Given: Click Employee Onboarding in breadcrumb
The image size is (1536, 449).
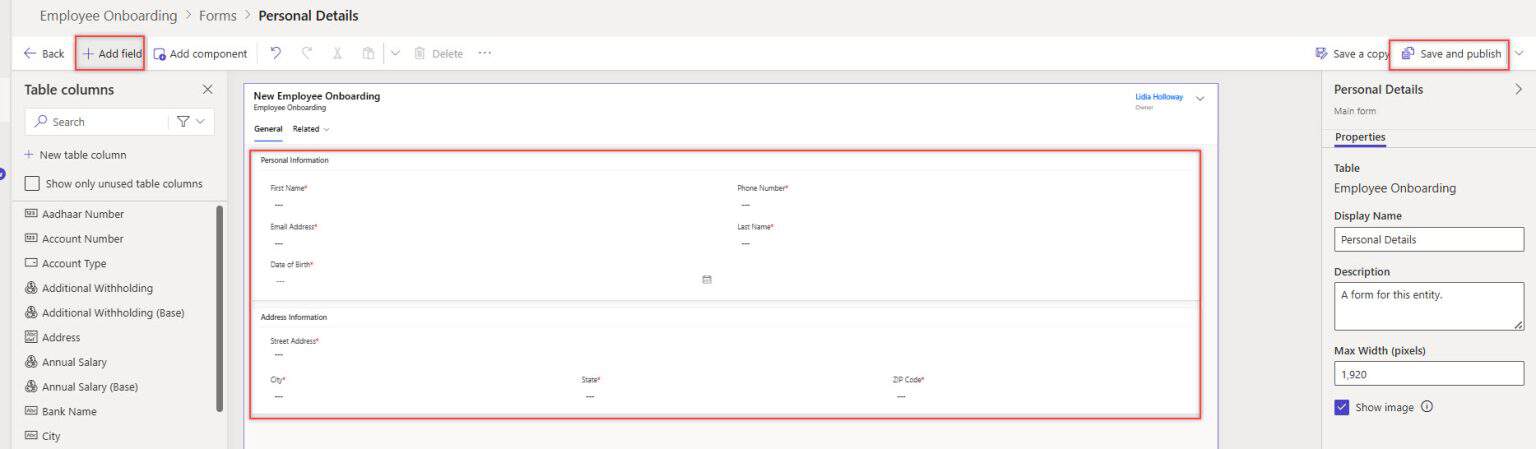Looking at the screenshot, I should tap(108, 16).
